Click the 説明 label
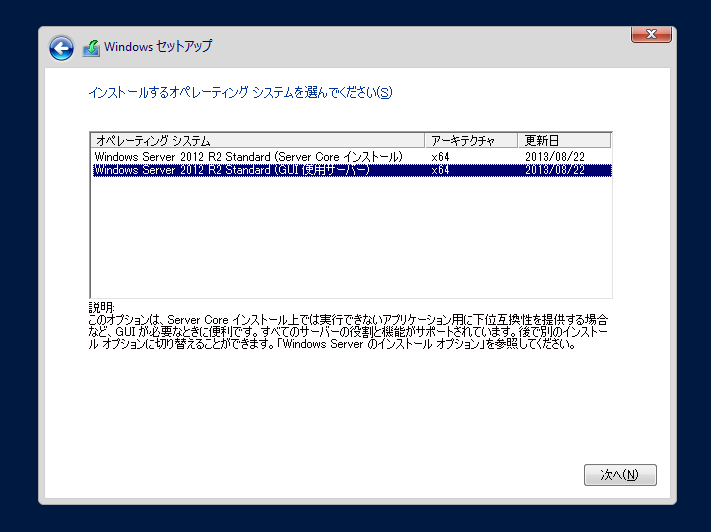Viewport: 711px width, 532px height. tap(101, 308)
